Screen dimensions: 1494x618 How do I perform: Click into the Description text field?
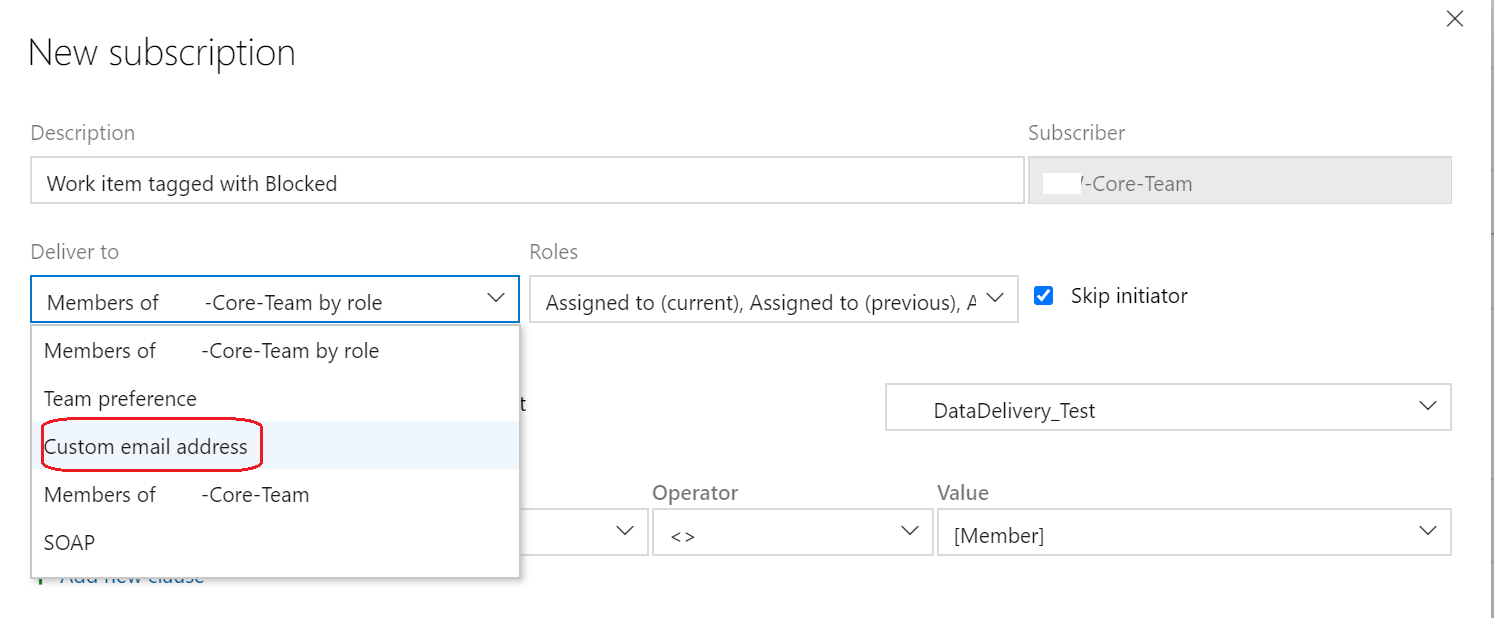[x=526, y=181]
